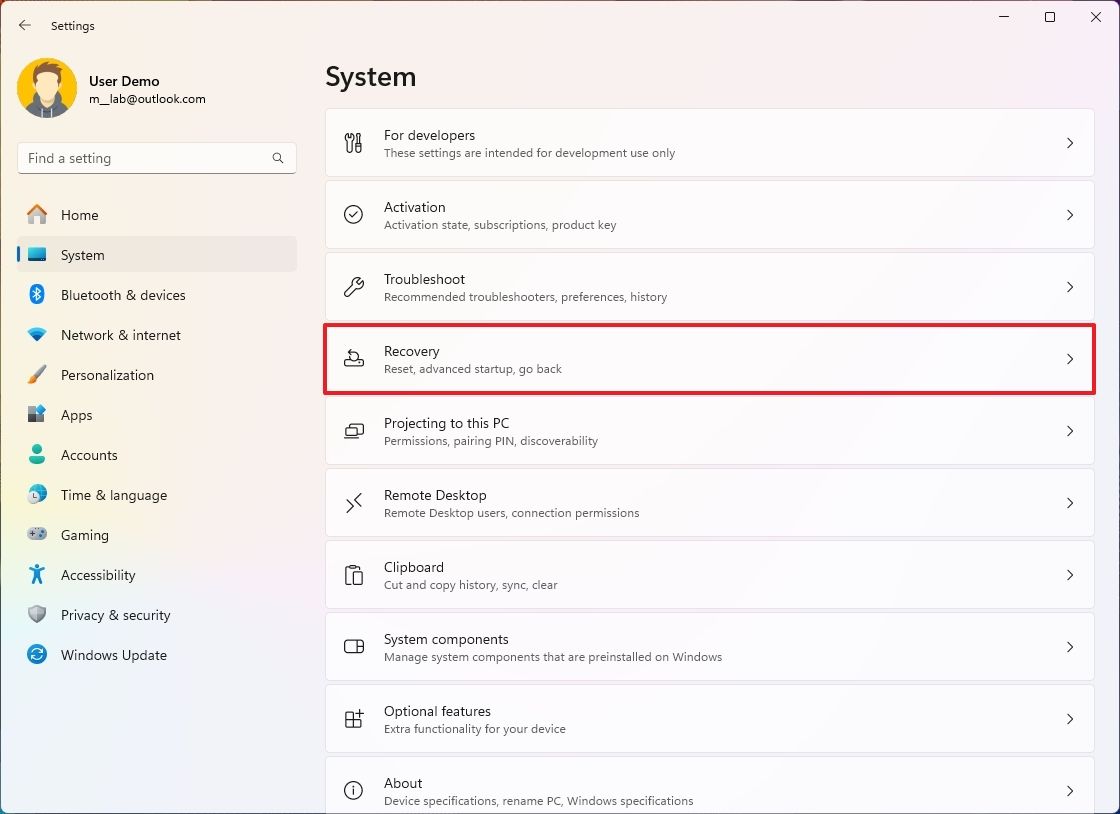The image size is (1120, 814).
Task: Click the Clipboard icon on its row
Action: (x=353, y=575)
